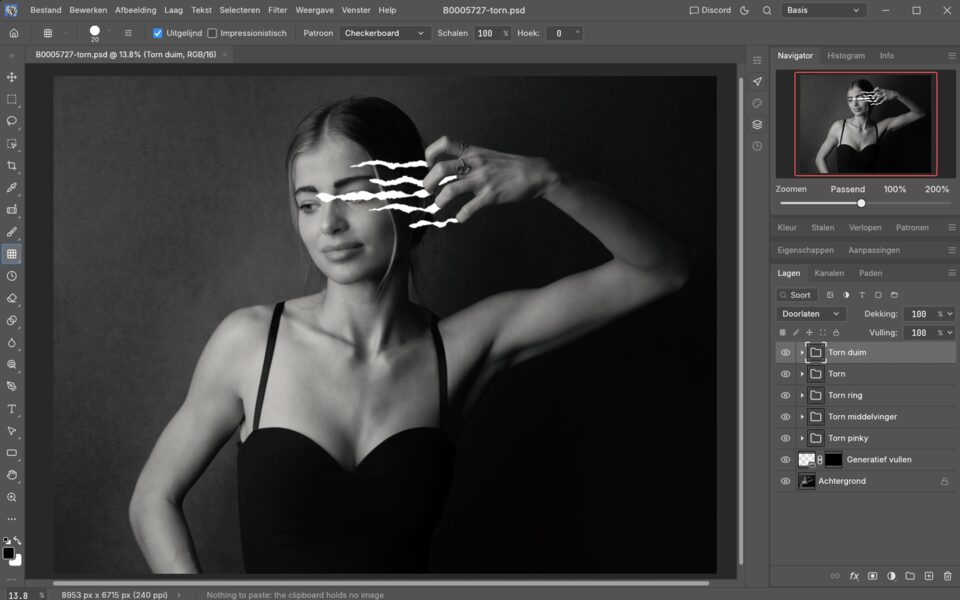Select the Zoom tool

[12, 497]
